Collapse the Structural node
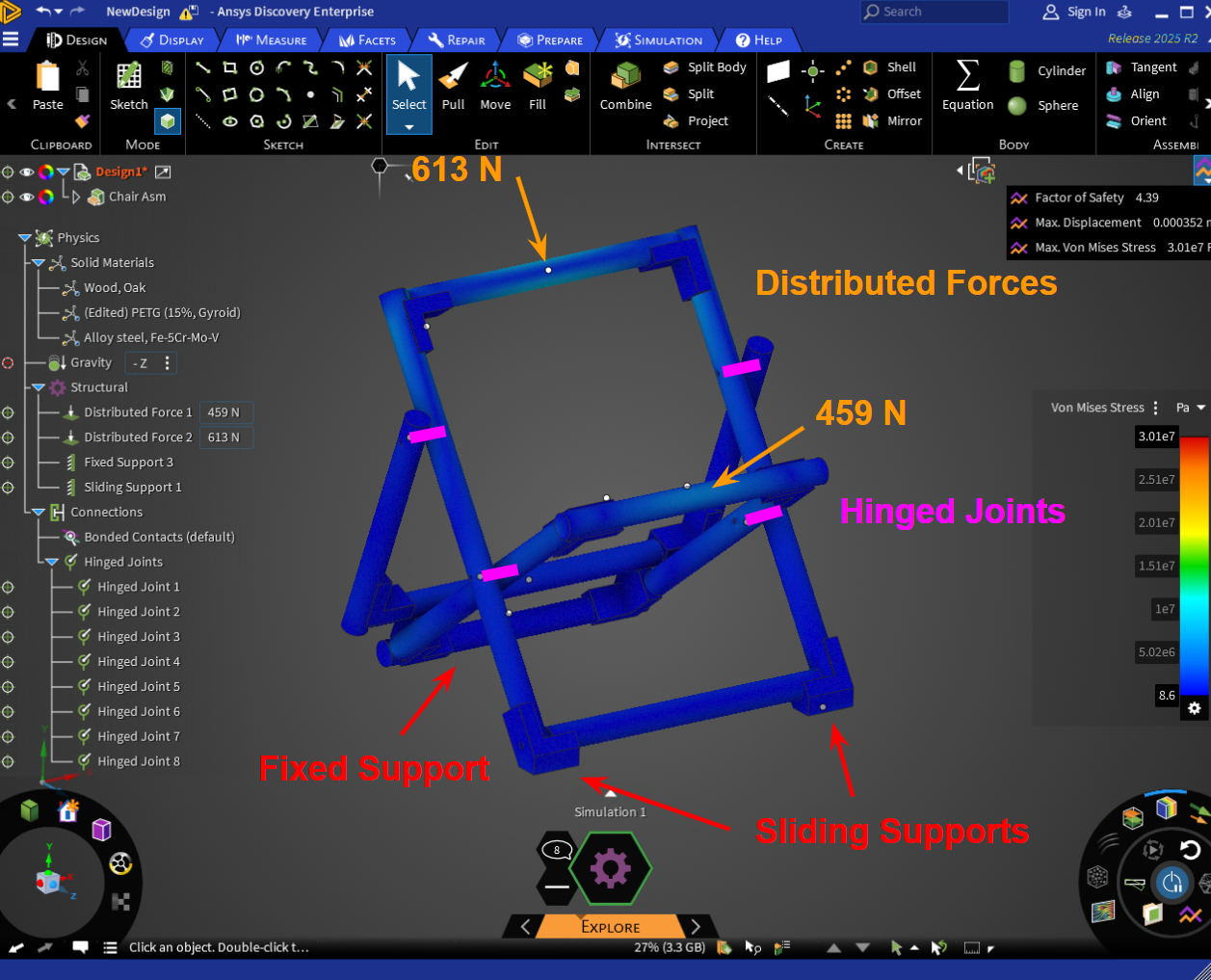The image size is (1211, 980). 39,387
